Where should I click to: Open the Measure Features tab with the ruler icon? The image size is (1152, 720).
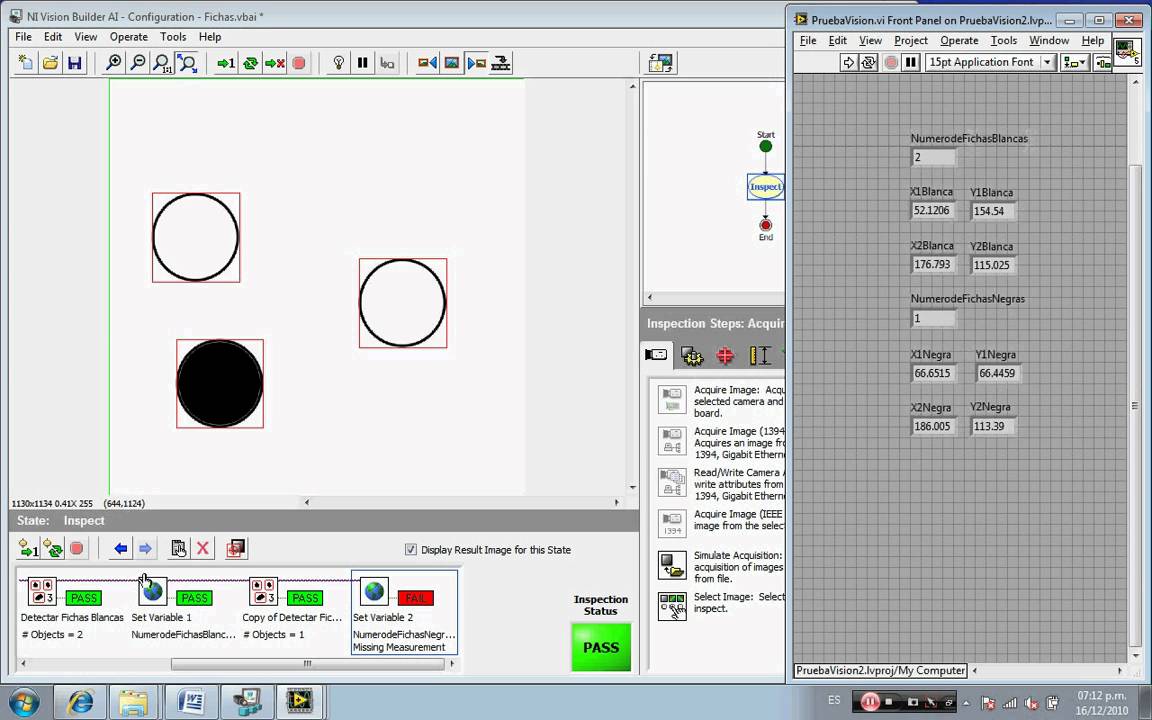point(759,356)
